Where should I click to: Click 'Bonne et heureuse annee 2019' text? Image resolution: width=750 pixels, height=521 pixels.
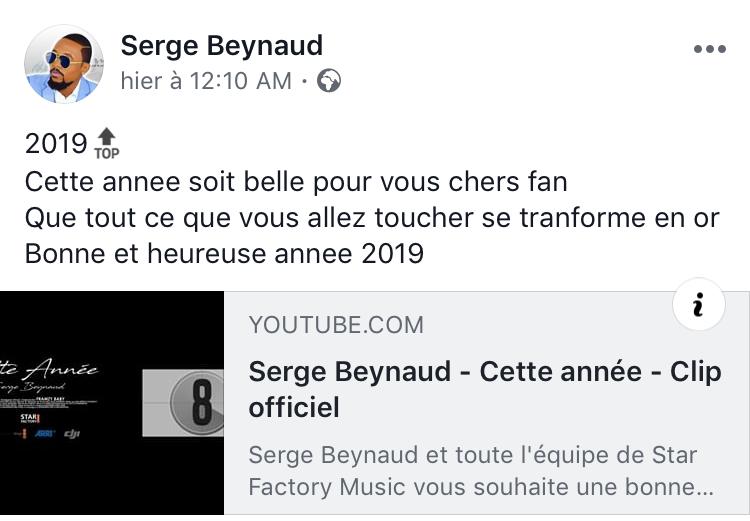pyautogui.click(x=224, y=253)
